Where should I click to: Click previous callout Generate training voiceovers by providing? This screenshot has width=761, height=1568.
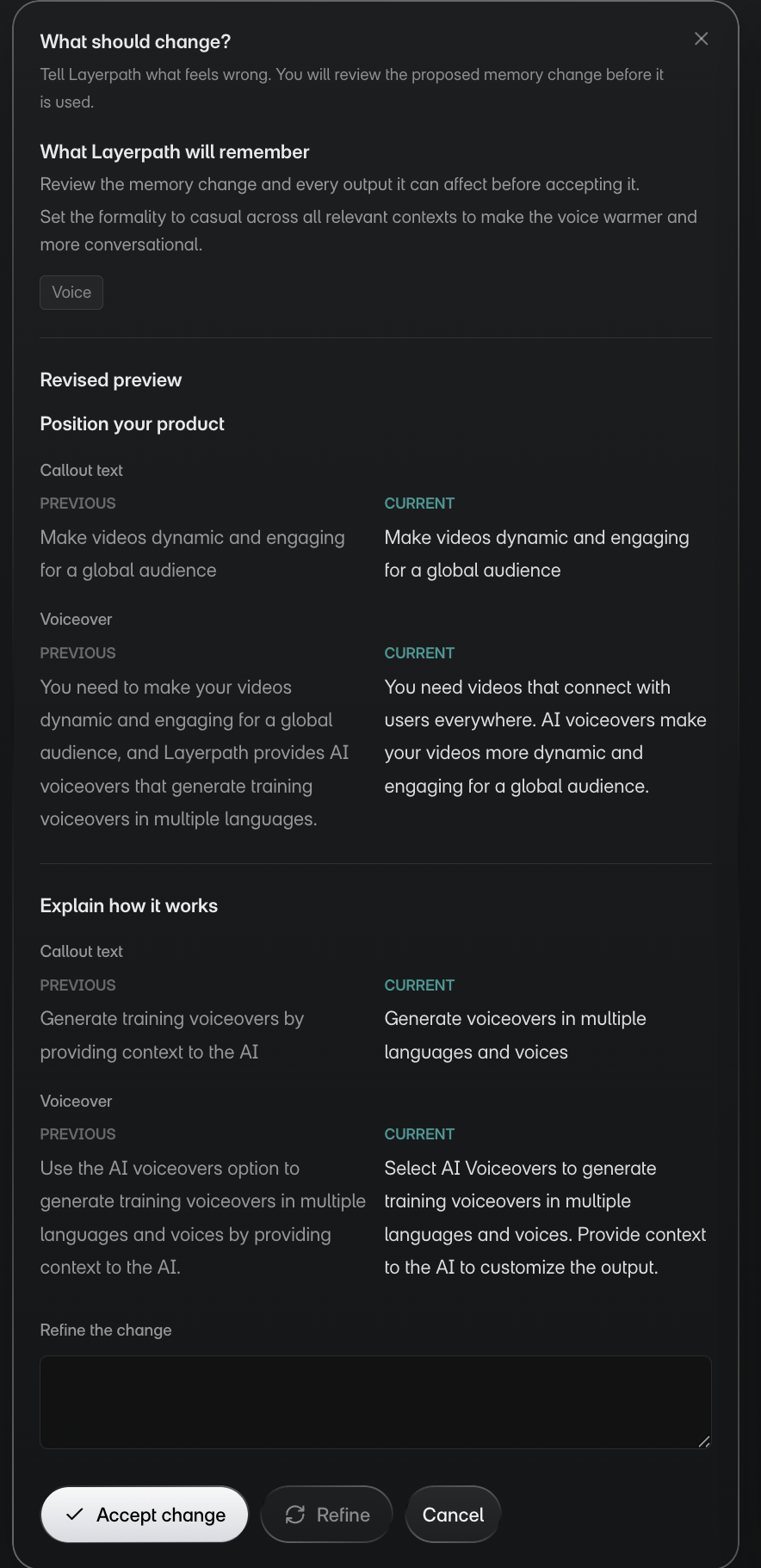[172, 1035]
